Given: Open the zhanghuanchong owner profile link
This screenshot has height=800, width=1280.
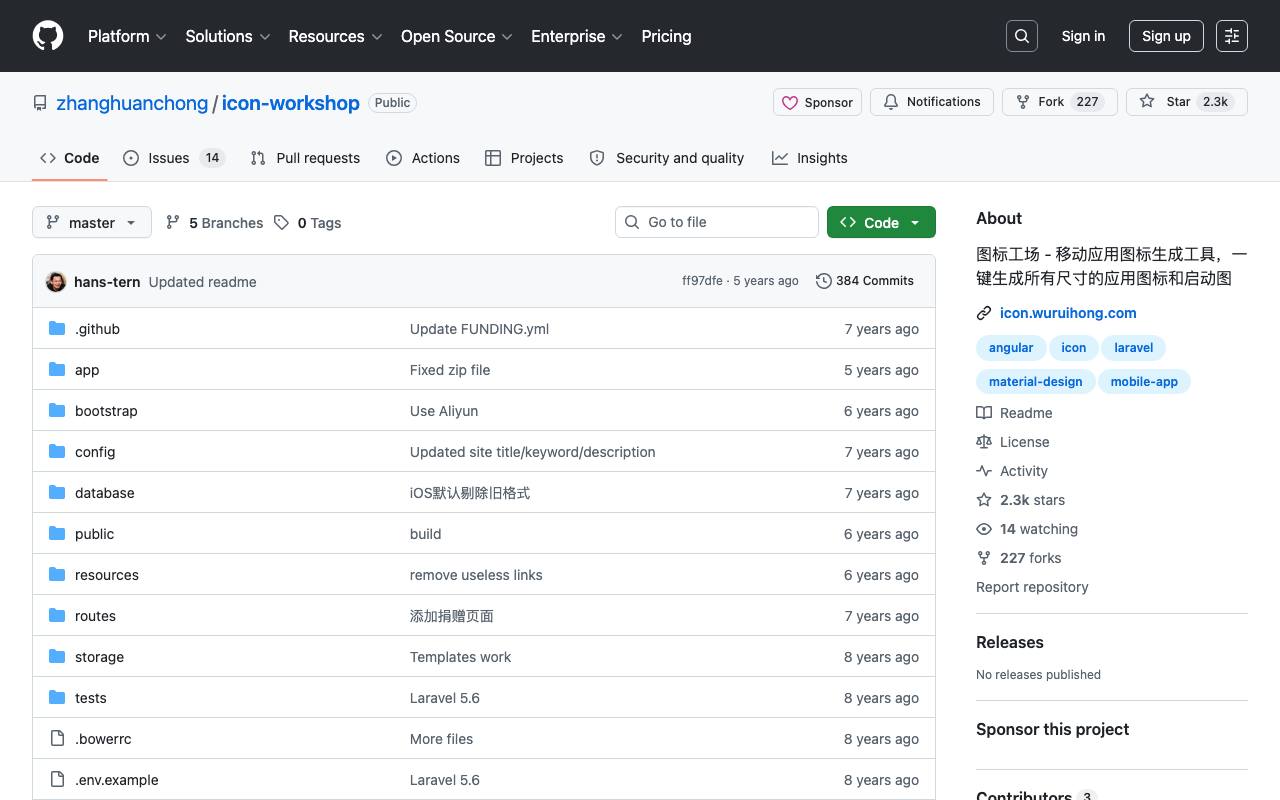Looking at the screenshot, I should (132, 103).
